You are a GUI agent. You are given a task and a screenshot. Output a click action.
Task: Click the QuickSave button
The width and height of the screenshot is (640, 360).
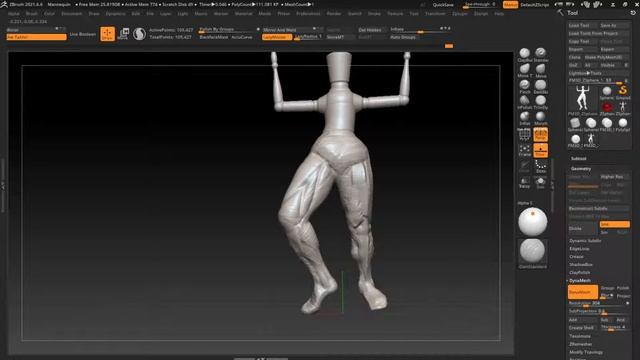click(443, 5)
